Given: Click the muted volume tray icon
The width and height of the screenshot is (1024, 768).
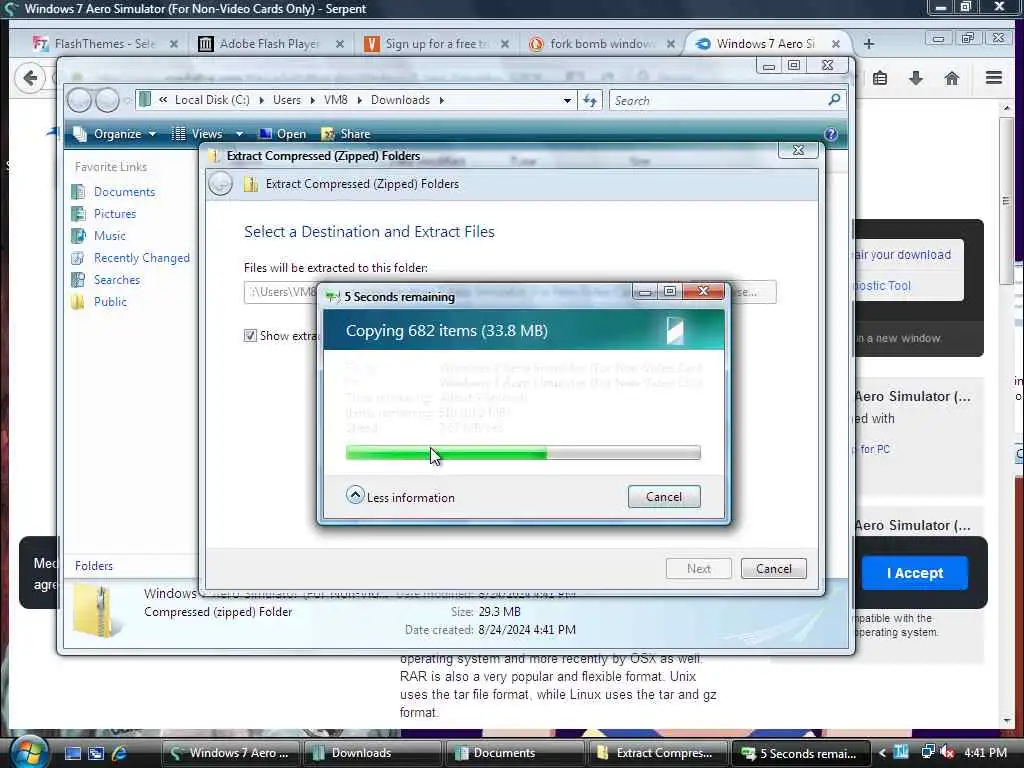Looking at the screenshot, I should 947,752.
